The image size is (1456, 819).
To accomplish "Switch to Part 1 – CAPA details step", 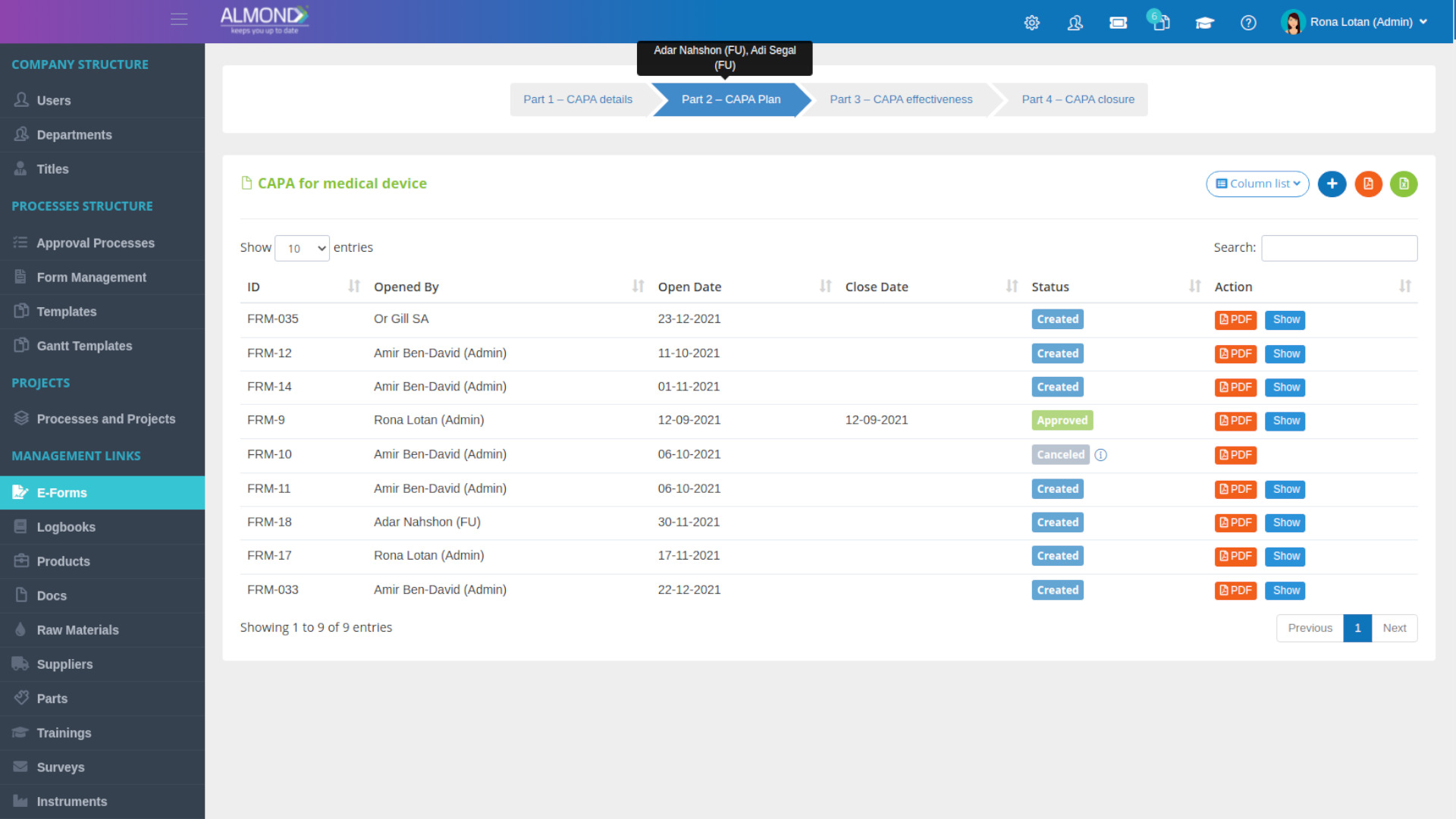I will (578, 99).
